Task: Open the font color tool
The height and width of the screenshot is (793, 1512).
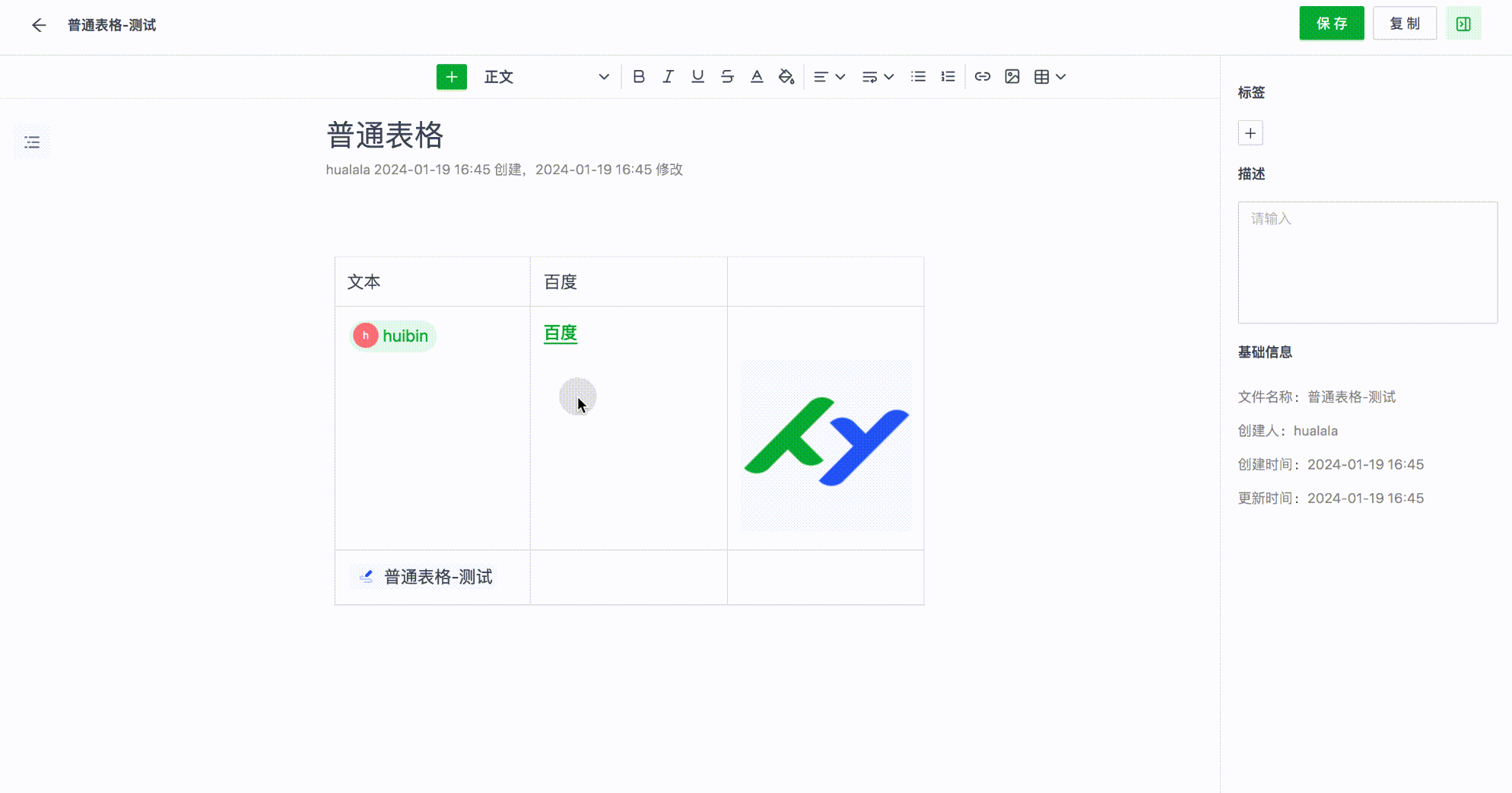Action: click(x=757, y=77)
